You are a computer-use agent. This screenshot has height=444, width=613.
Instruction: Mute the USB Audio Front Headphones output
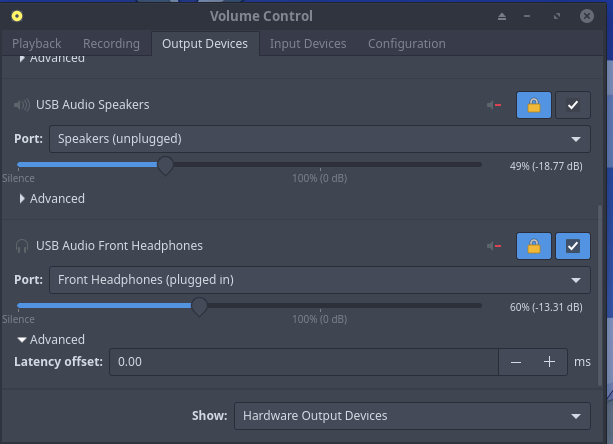494,246
